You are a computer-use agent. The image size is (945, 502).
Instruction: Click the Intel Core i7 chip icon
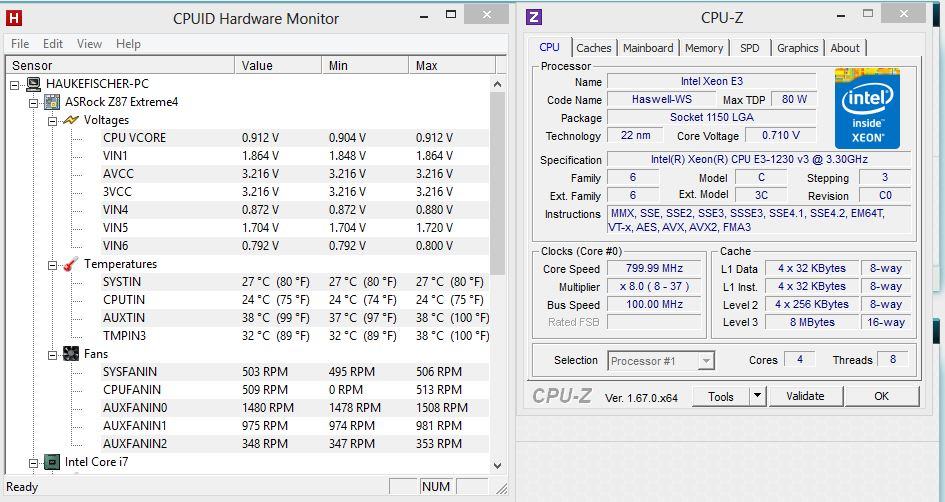[52, 462]
